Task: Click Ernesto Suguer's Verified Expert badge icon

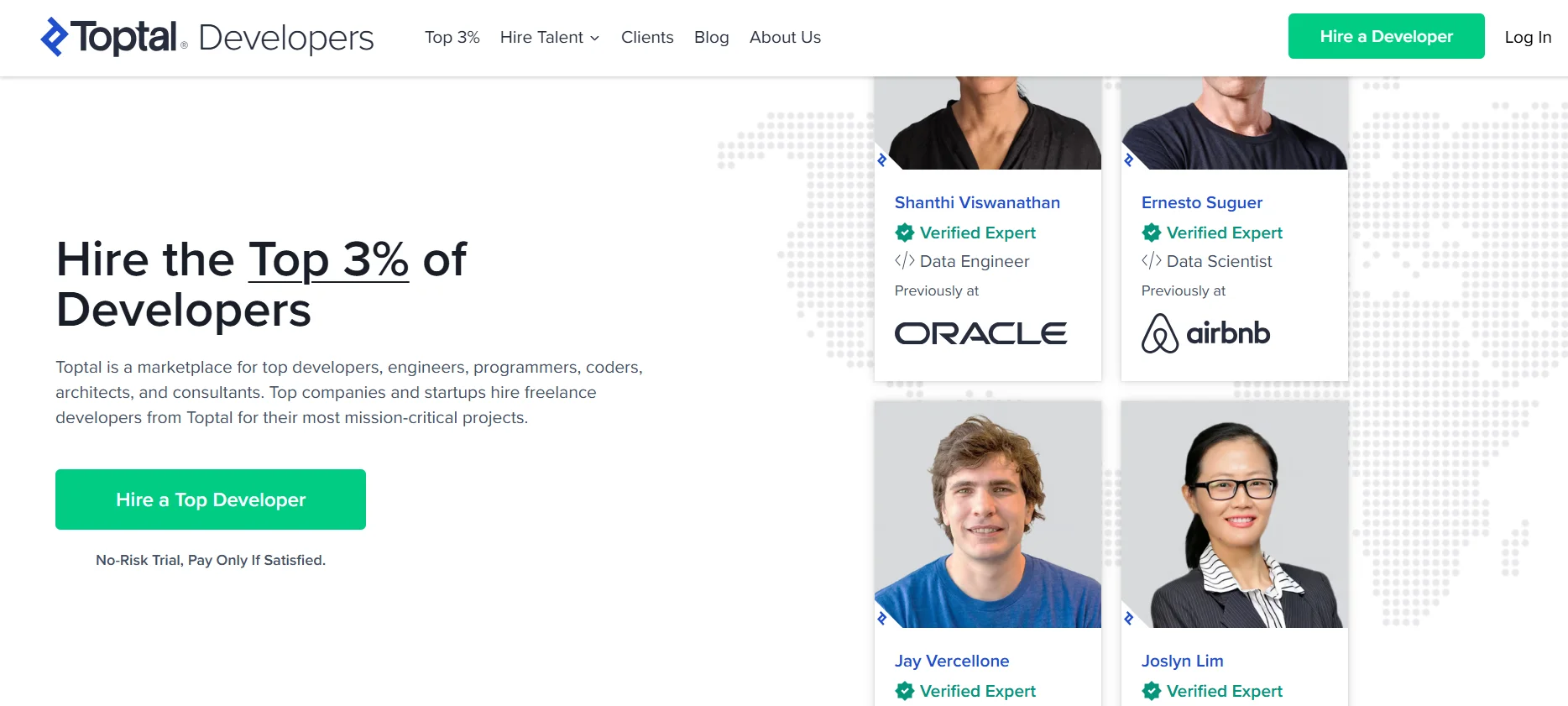Action: pyautogui.click(x=1152, y=233)
